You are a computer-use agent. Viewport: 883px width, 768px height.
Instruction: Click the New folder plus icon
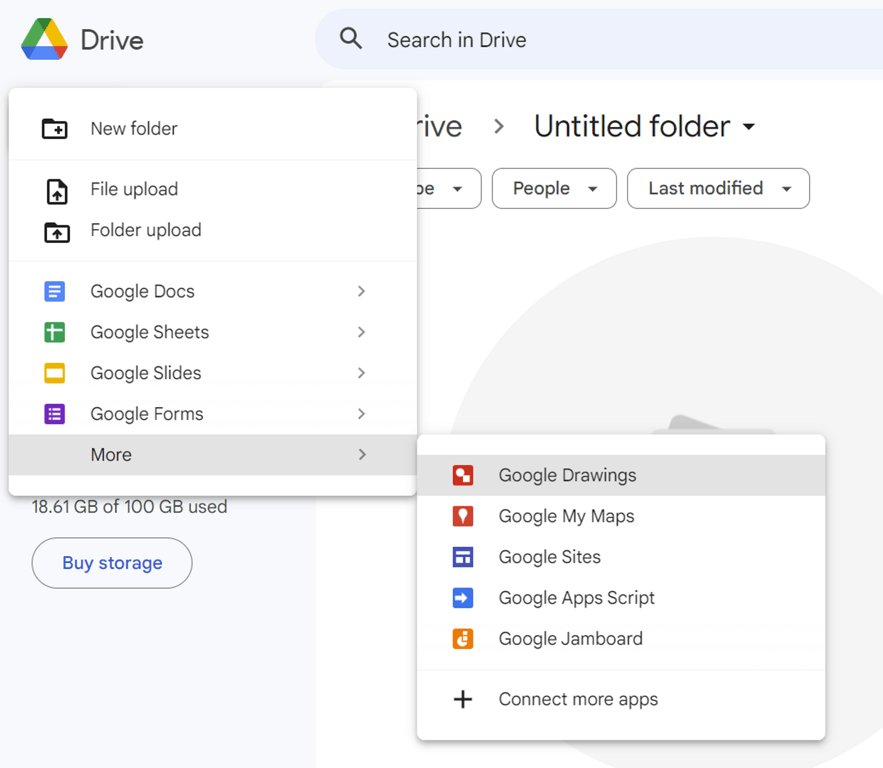(x=55, y=128)
